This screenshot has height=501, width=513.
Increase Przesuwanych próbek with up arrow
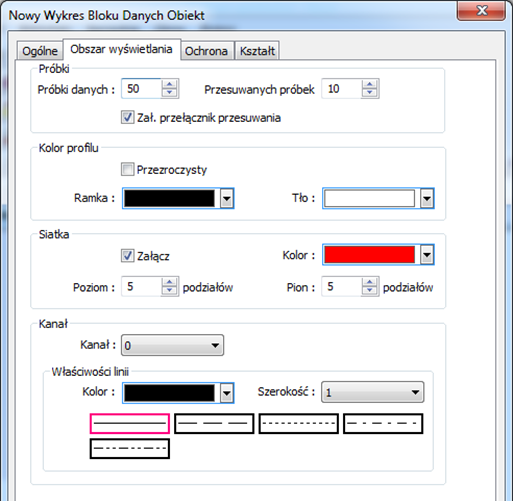click(370, 84)
